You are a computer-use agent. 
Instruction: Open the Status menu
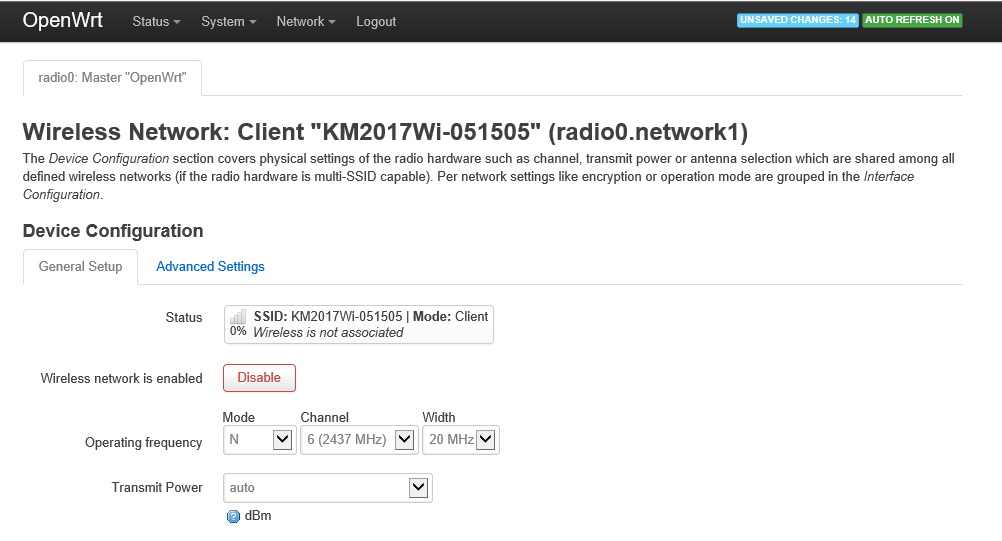(x=156, y=22)
